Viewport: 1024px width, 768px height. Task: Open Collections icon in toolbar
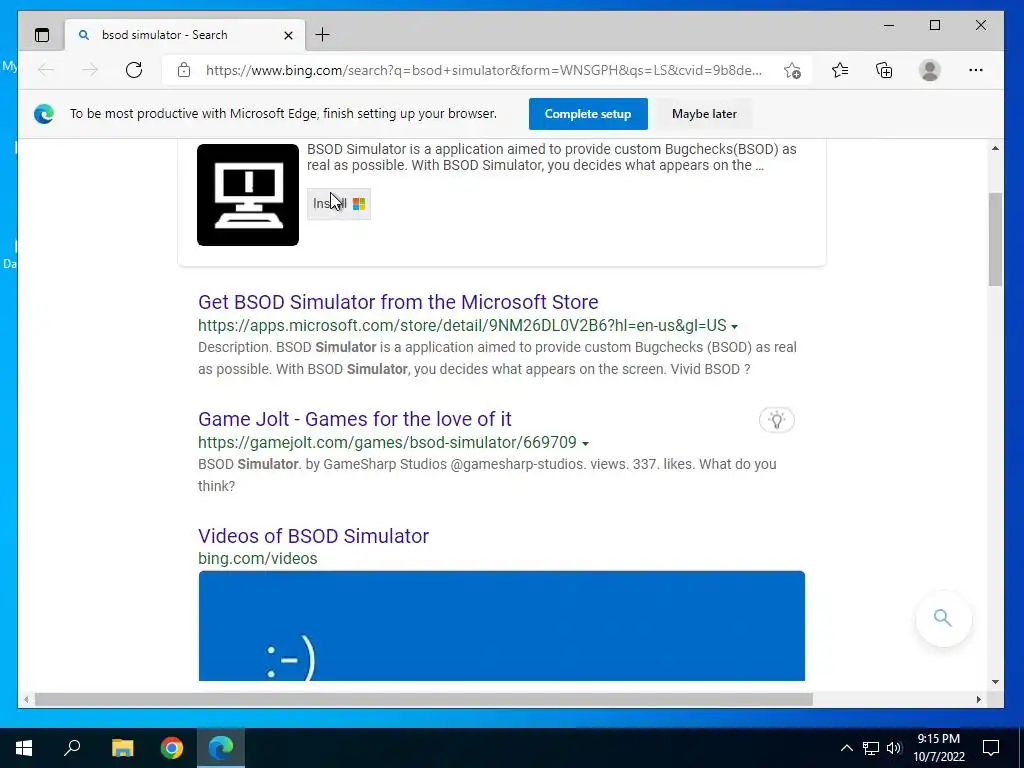pyautogui.click(x=884, y=70)
